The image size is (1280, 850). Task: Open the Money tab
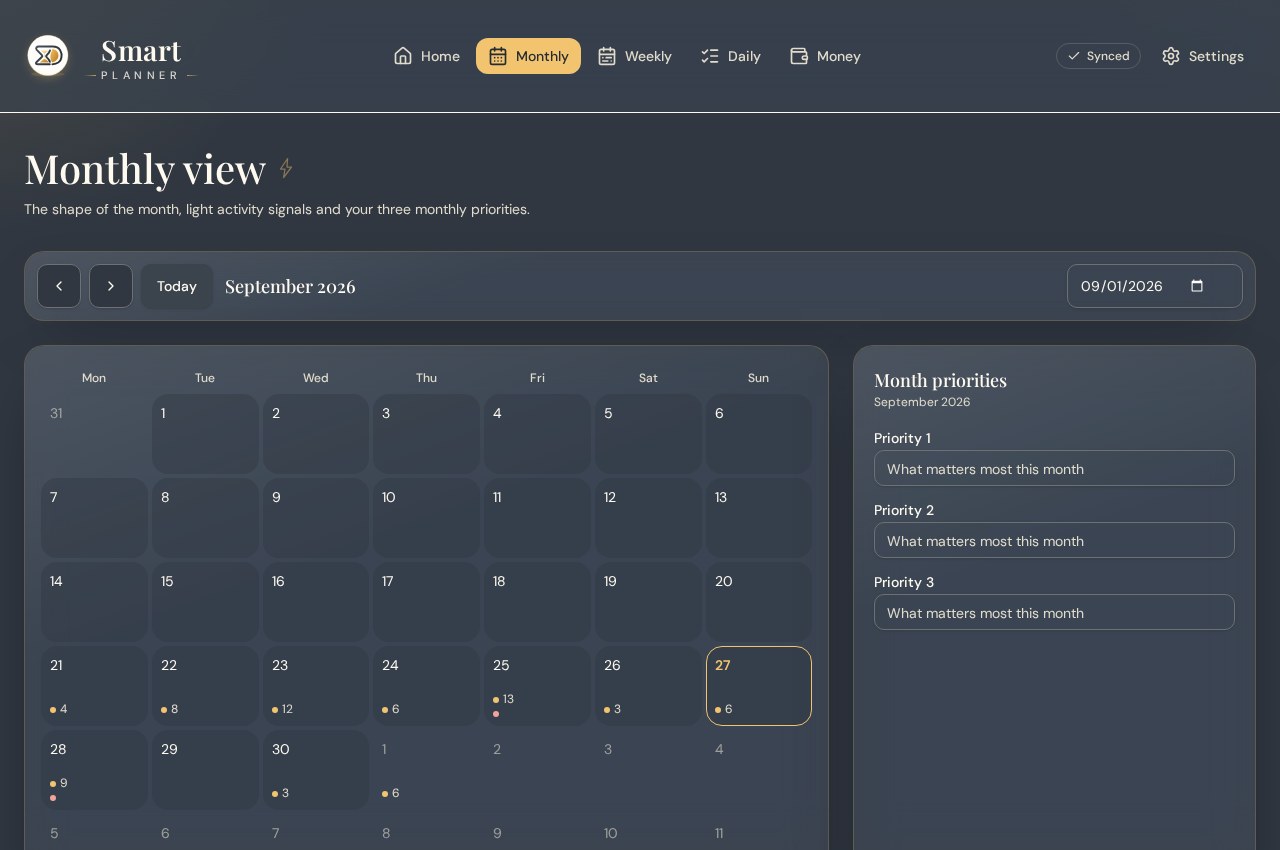pos(825,56)
